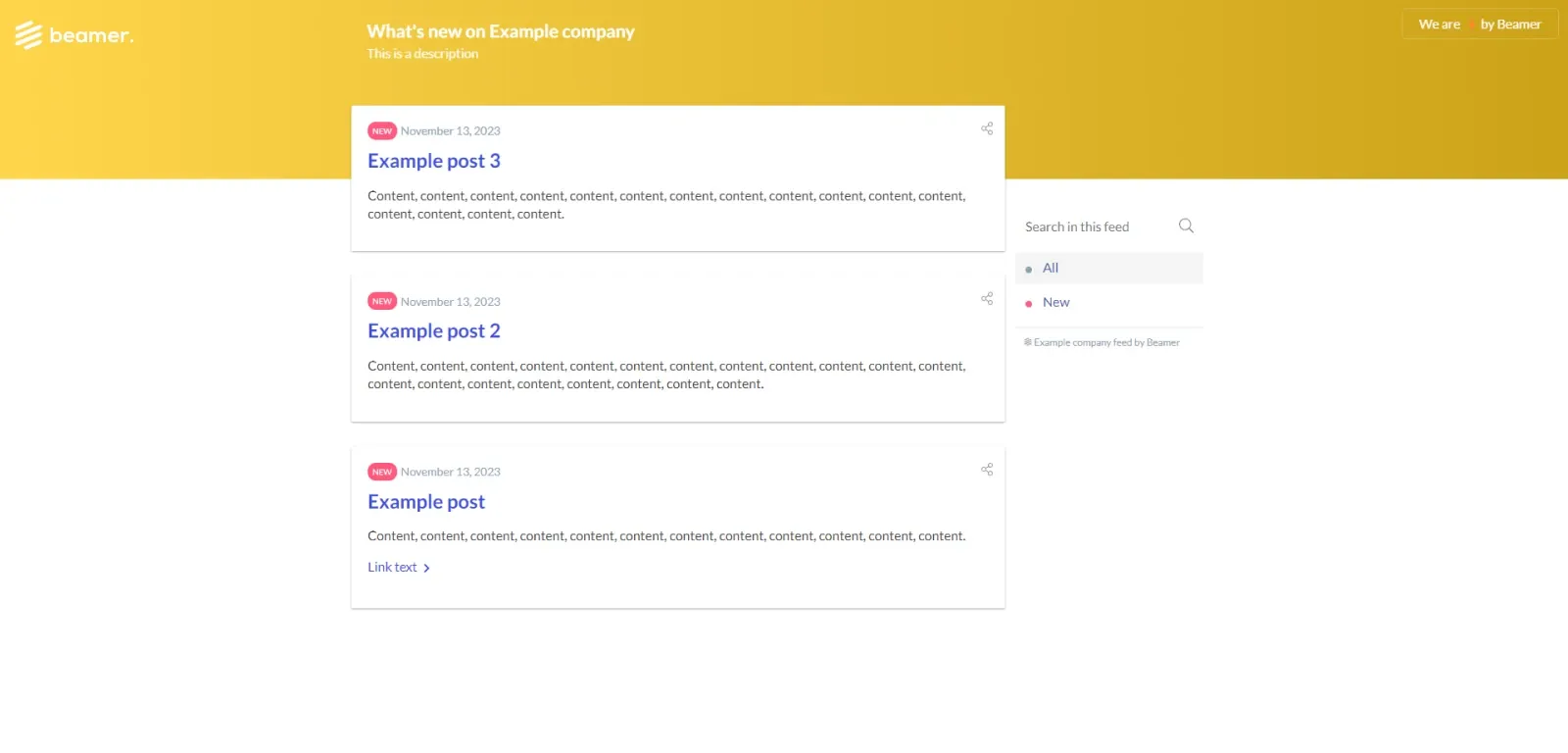Open the Example post 3 title
1568x753 pixels.
434,161
